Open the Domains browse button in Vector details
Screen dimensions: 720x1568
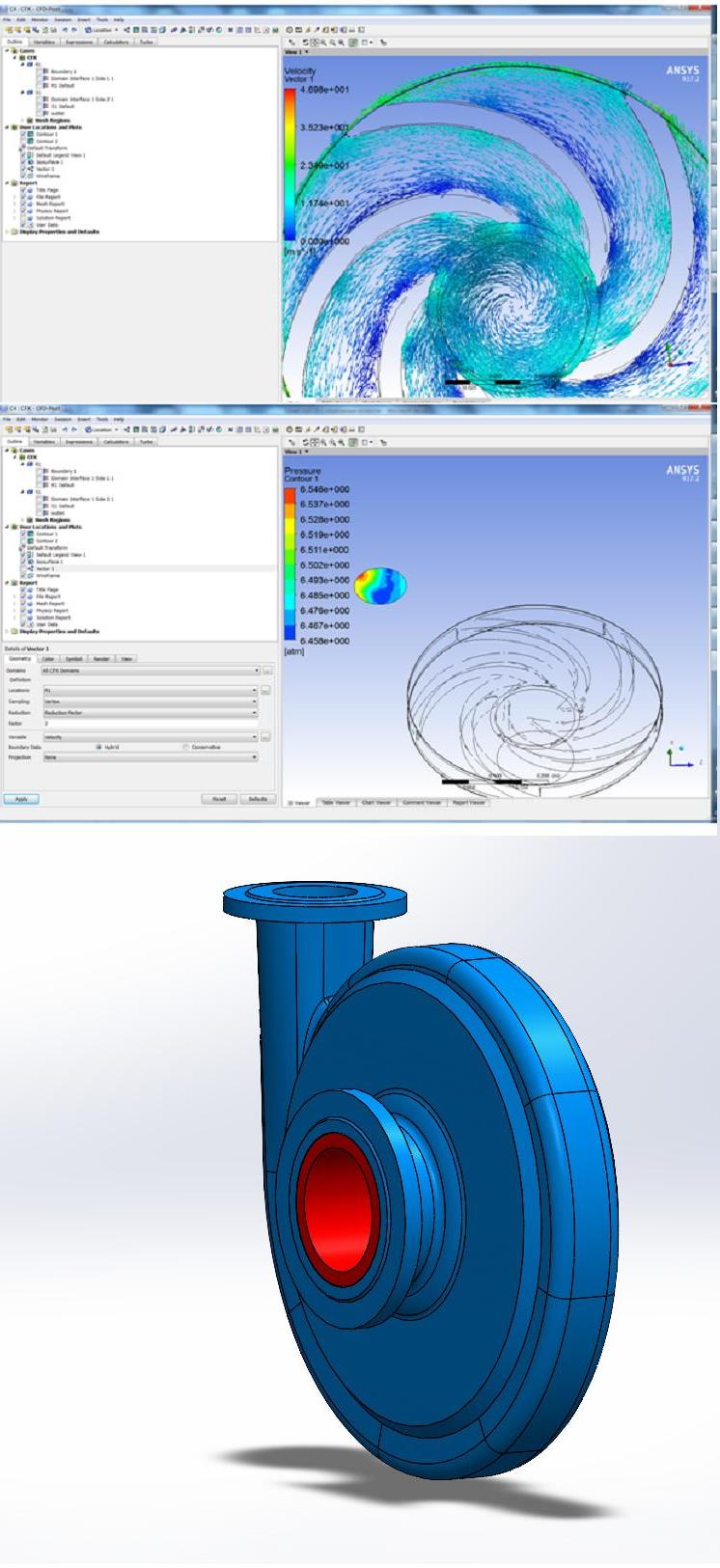pyautogui.click(x=267, y=670)
